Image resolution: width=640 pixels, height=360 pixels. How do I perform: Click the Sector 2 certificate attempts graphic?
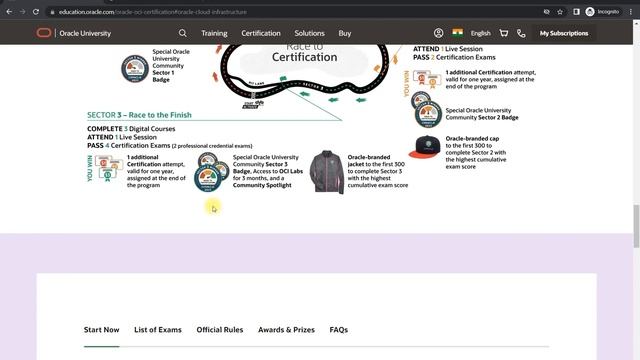427,79
